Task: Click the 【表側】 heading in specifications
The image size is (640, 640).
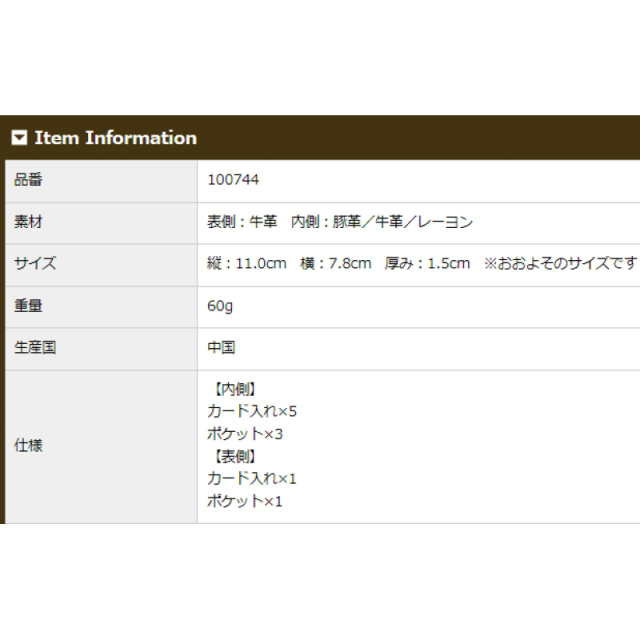Action: click(x=235, y=456)
